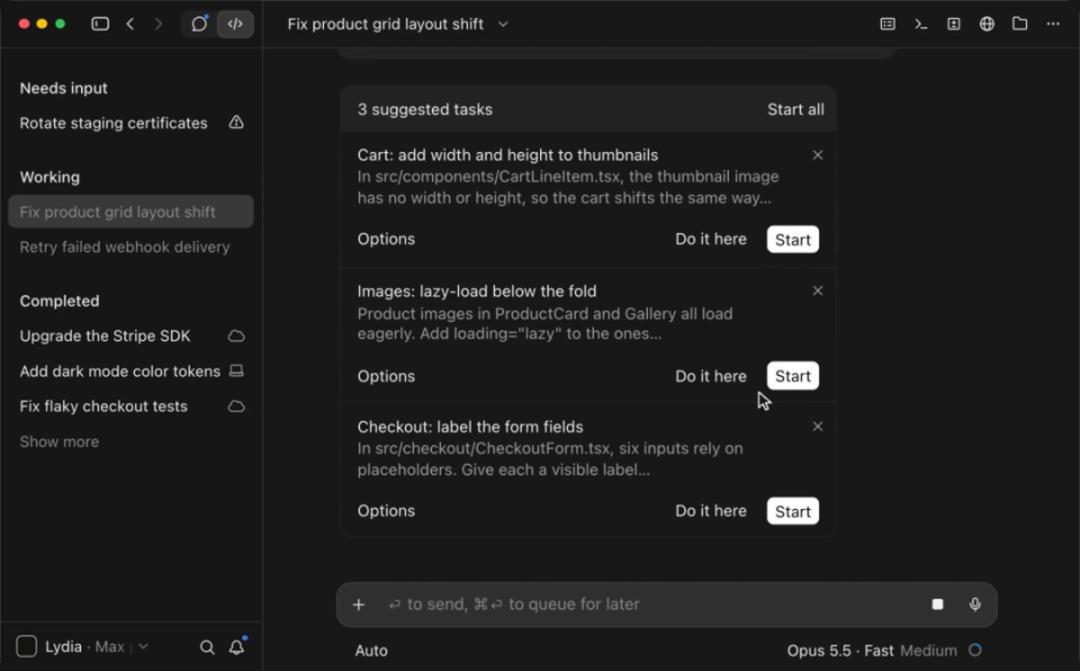
Task: Open the diff panel icon in toolbar
Action: (x=954, y=24)
